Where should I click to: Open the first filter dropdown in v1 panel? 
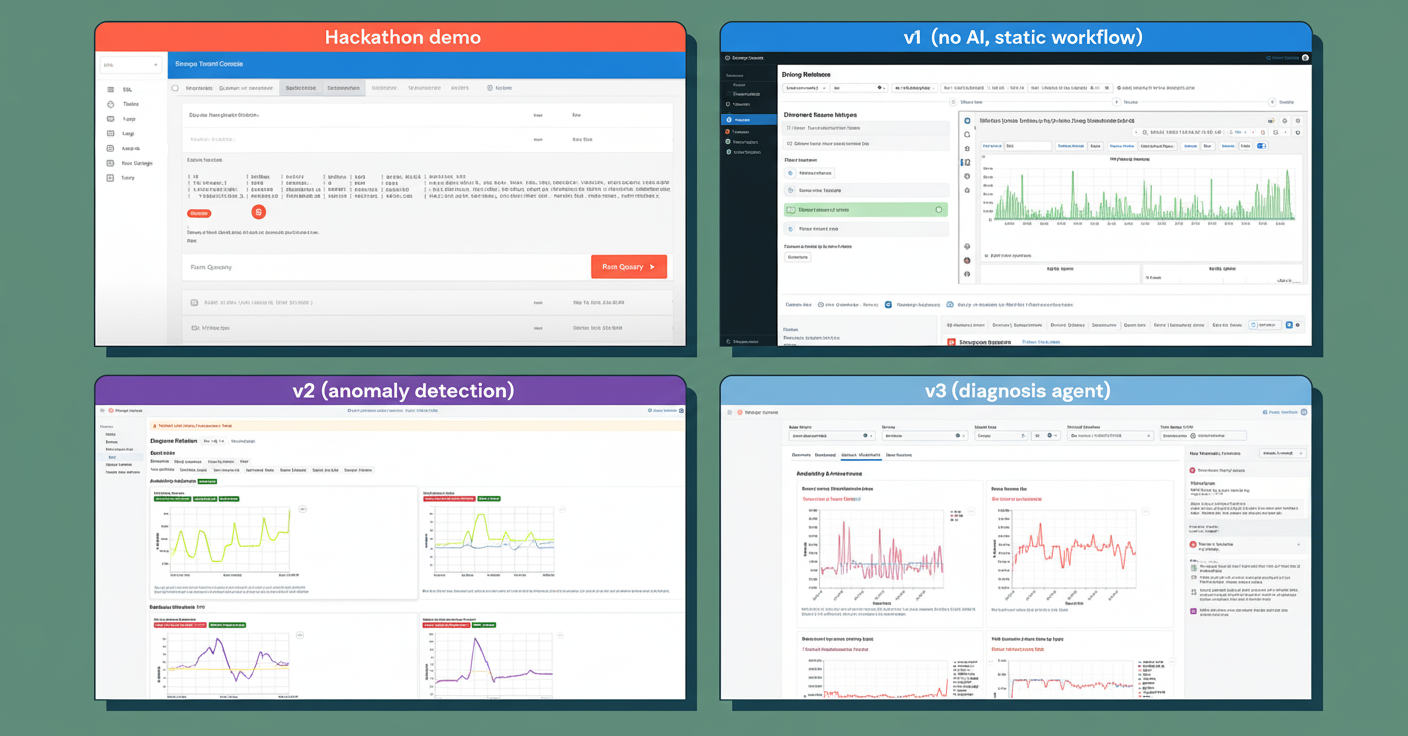(805, 88)
